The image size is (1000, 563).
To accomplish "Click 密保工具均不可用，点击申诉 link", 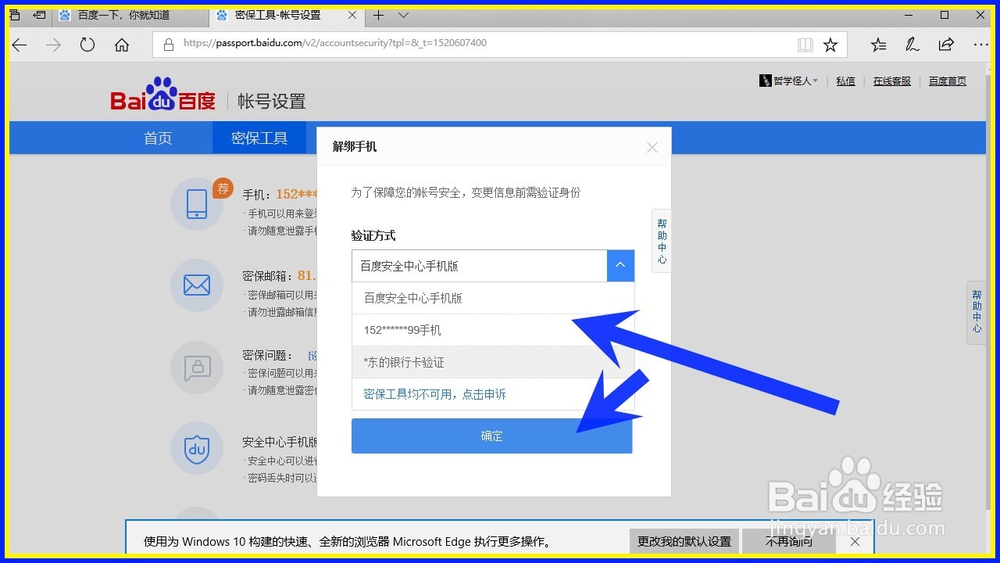I will pos(434,394).
